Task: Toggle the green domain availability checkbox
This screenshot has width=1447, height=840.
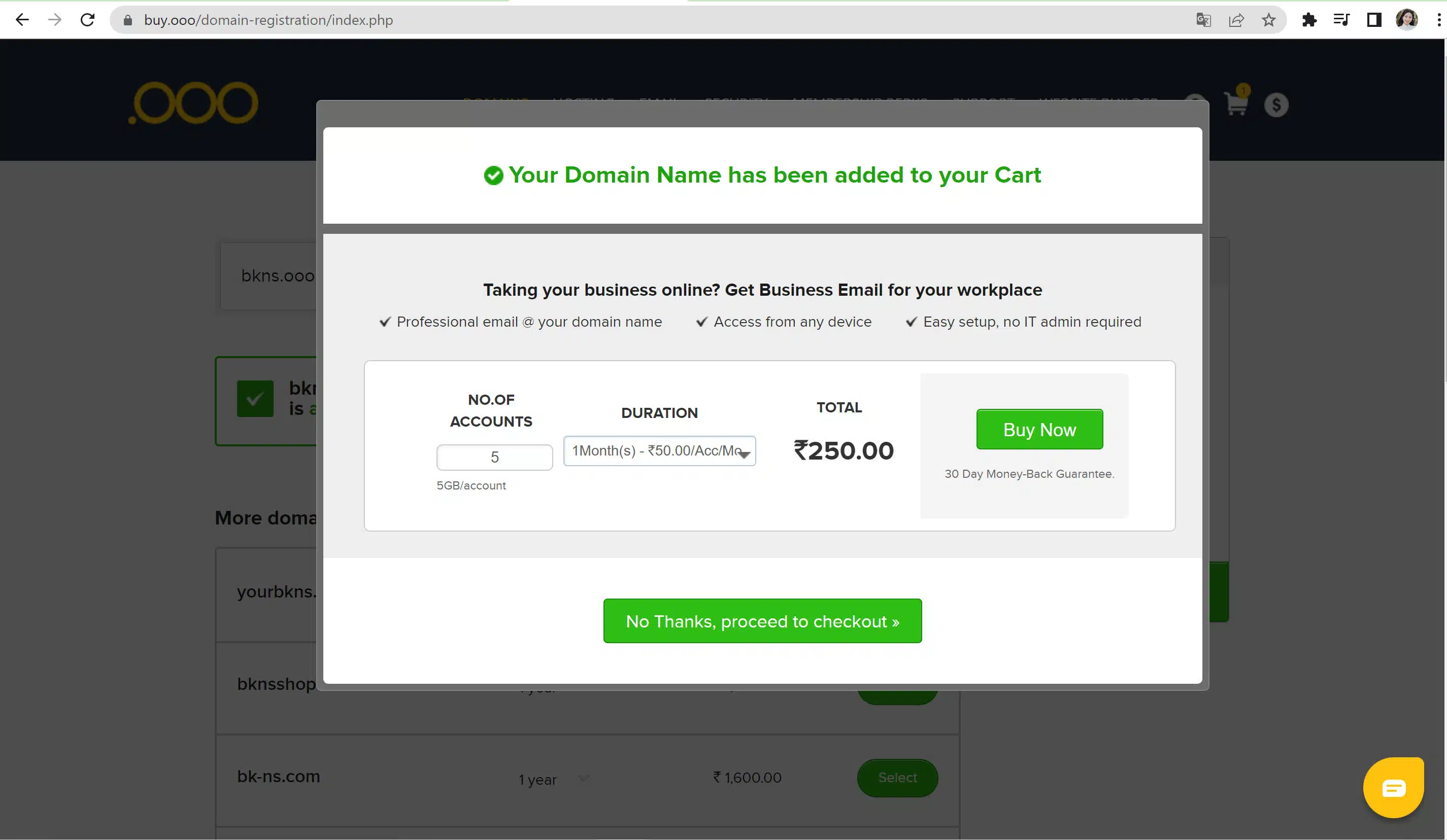Action: (x=255, y=398)
